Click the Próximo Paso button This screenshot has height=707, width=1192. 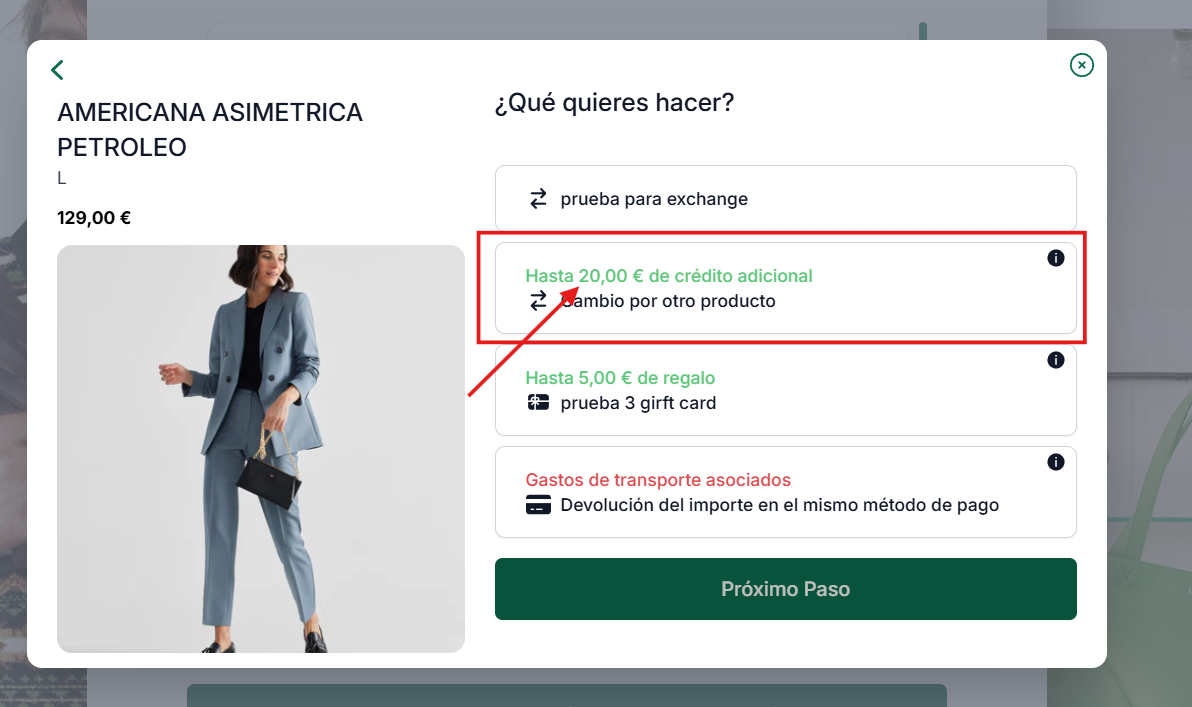[785, 589]
